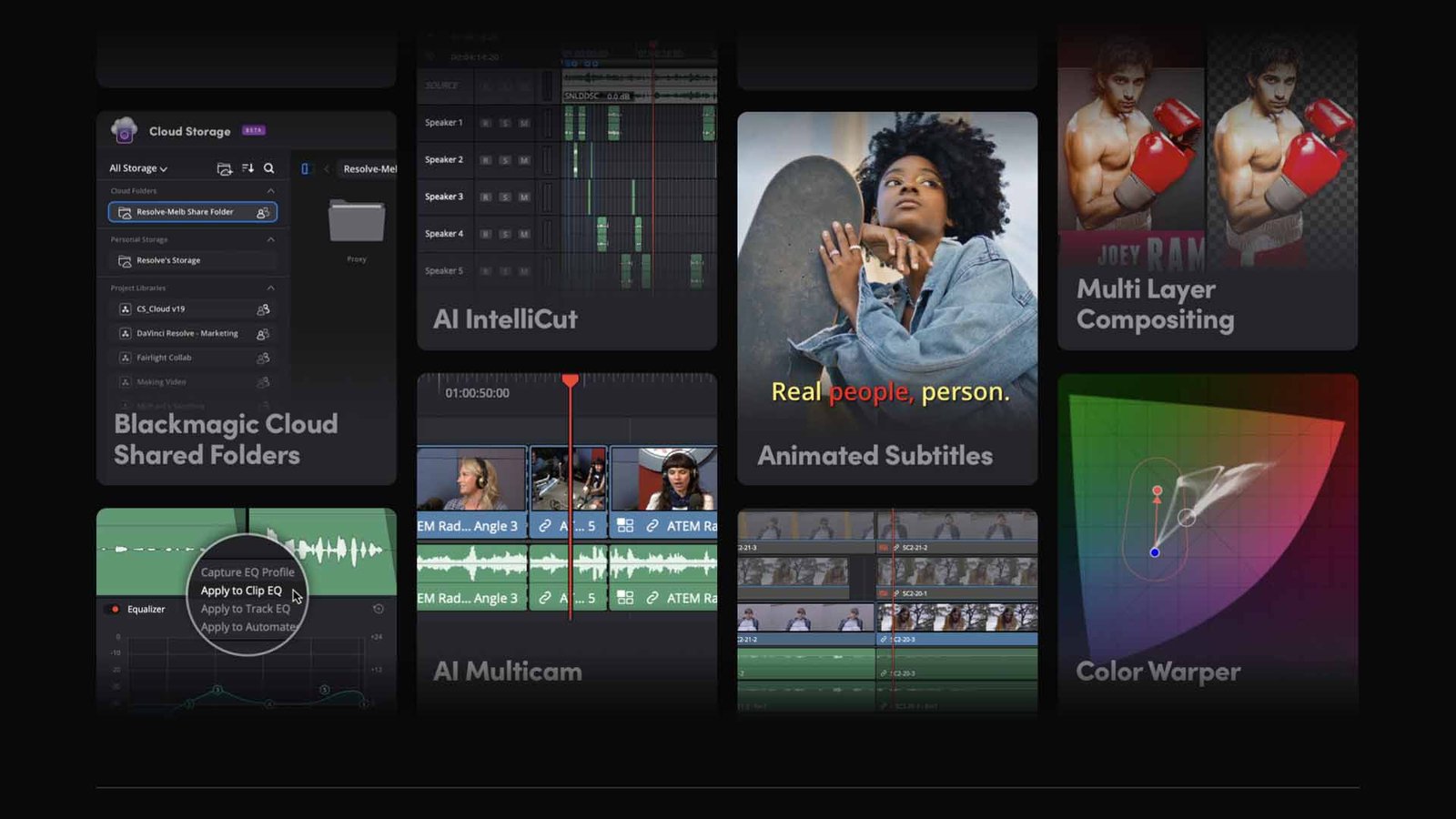Solo the Speaker 3 track with its S button

point(505,197)
